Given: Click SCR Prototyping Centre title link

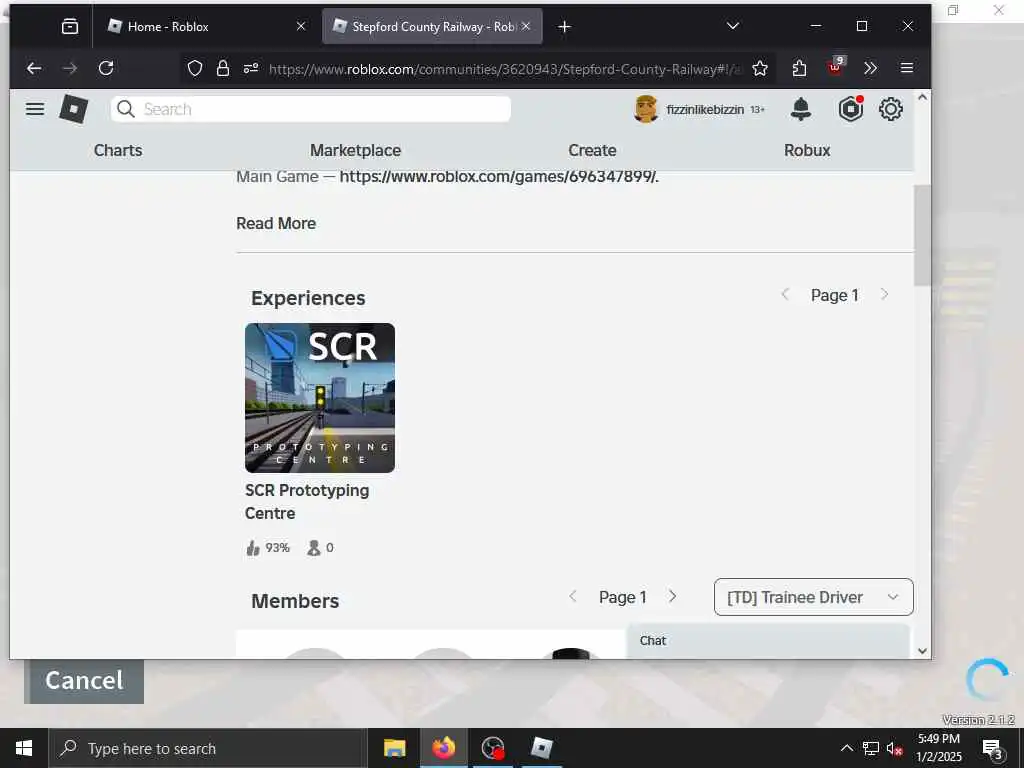Looking at the screenshot, I should 307,502.
